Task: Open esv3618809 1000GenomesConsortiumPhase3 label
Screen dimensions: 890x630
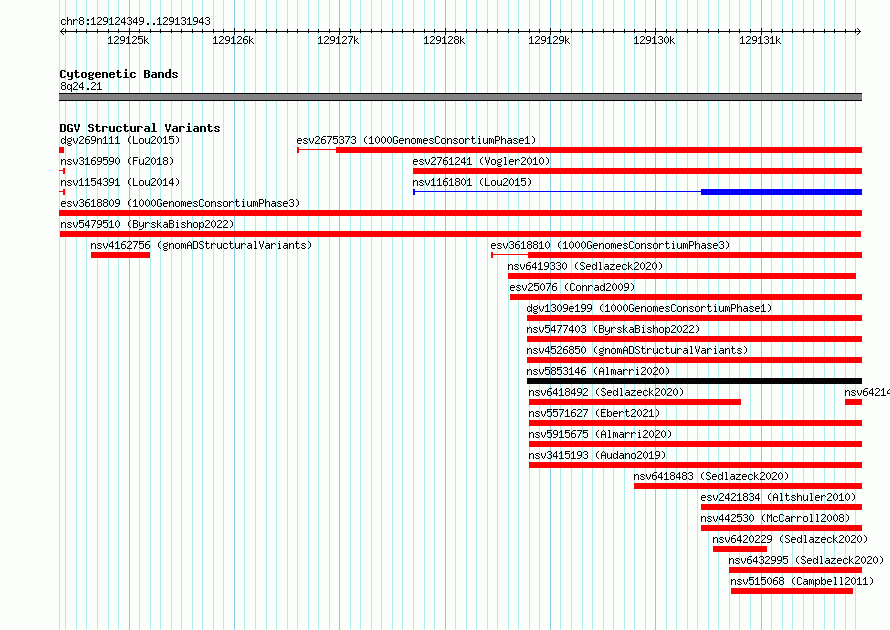Action: (x=180, y=203)
